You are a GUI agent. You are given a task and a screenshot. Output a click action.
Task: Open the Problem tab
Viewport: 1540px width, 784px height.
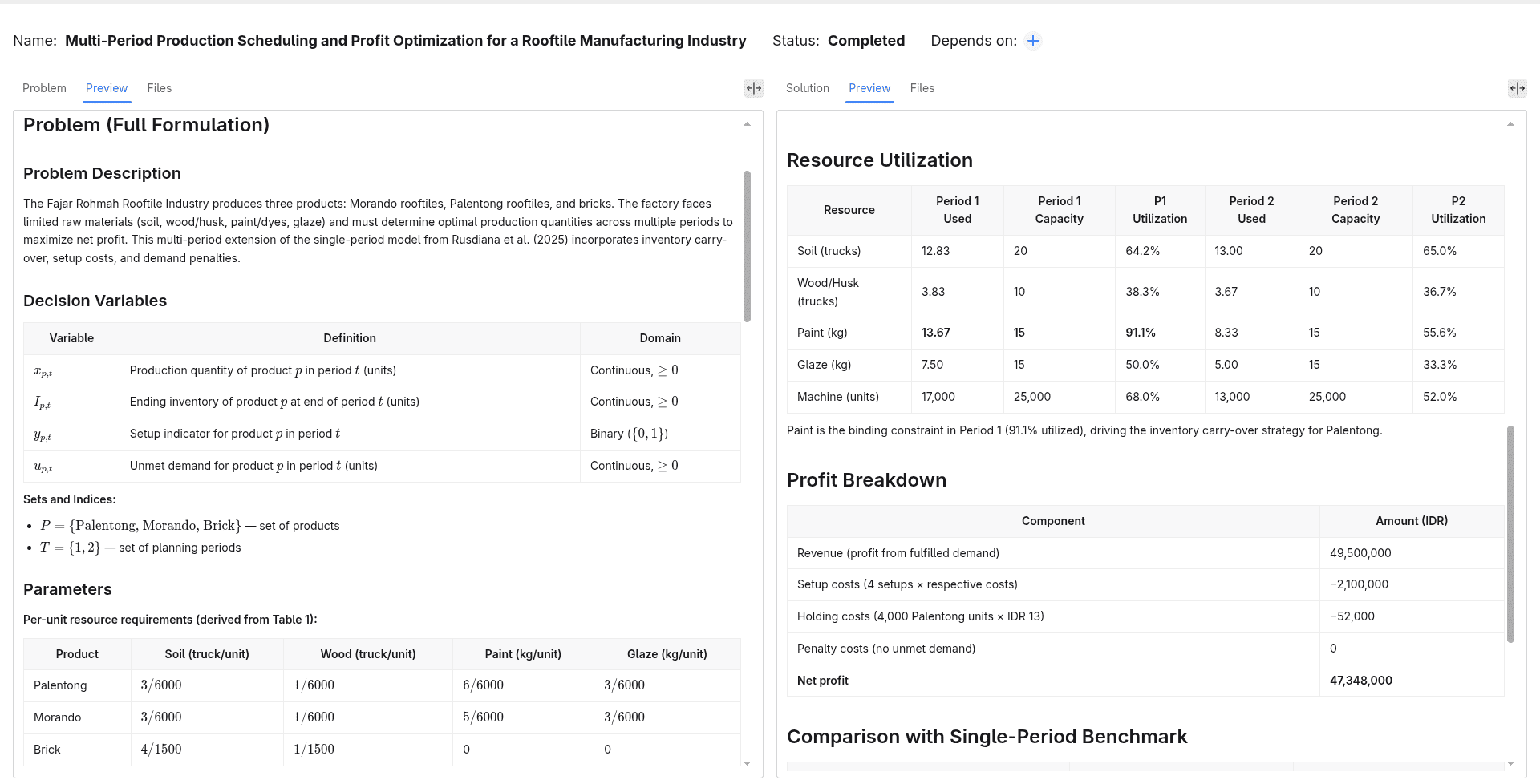[44, 88]
